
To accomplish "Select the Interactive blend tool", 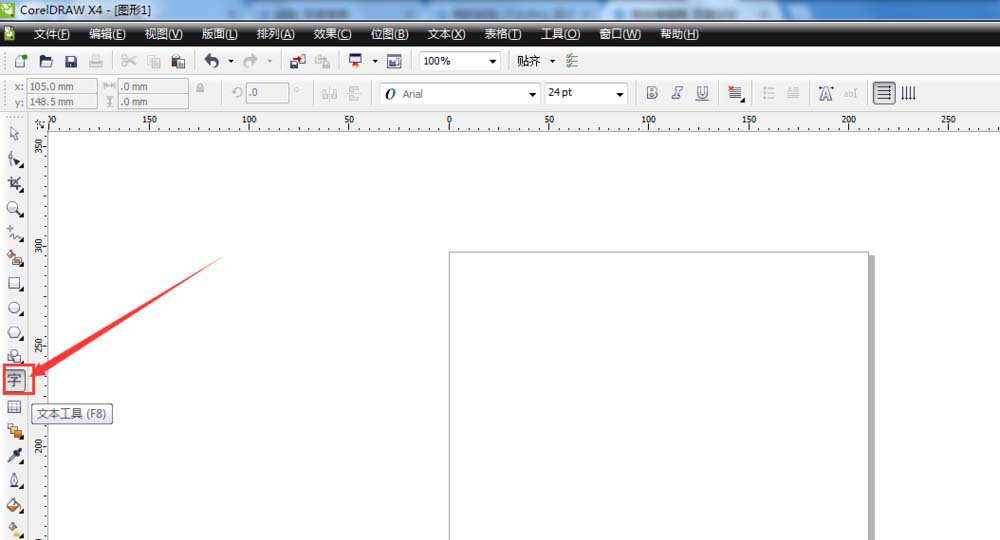I will (x=15, y=431).
